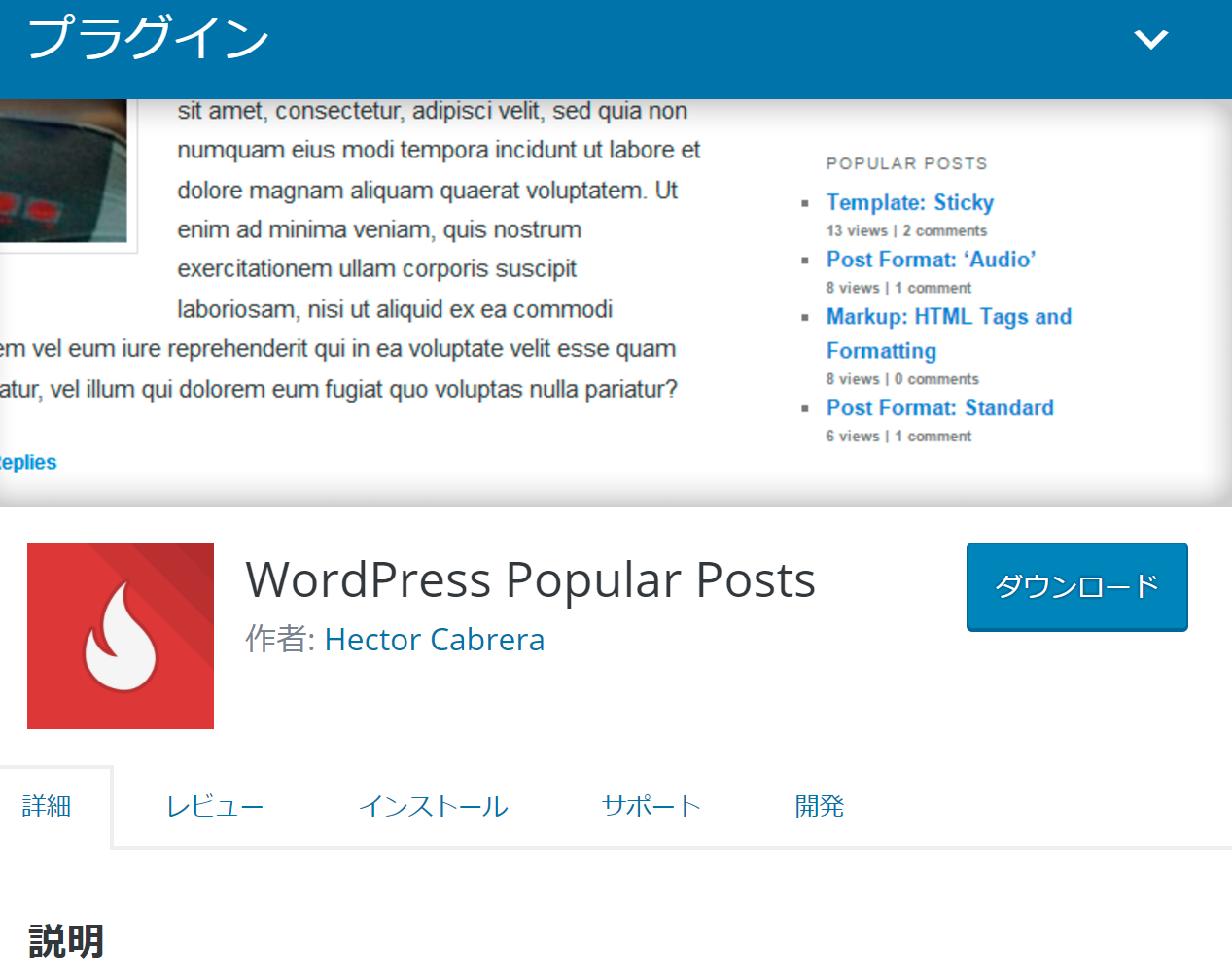Click the WordPress Popular Posts title text
Viewport: 1232px width, 980px height.
tap(531, 579)
